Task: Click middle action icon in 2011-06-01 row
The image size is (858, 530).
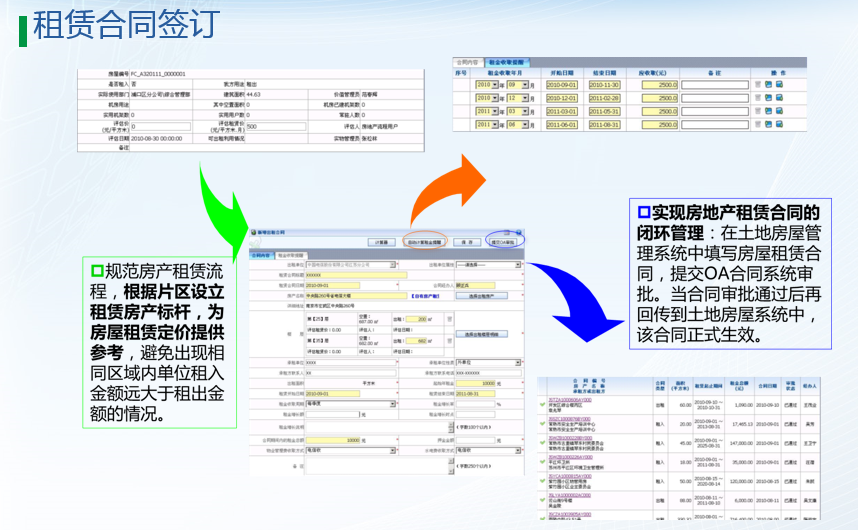Action: pyautogui.click(x=768, y=125)
